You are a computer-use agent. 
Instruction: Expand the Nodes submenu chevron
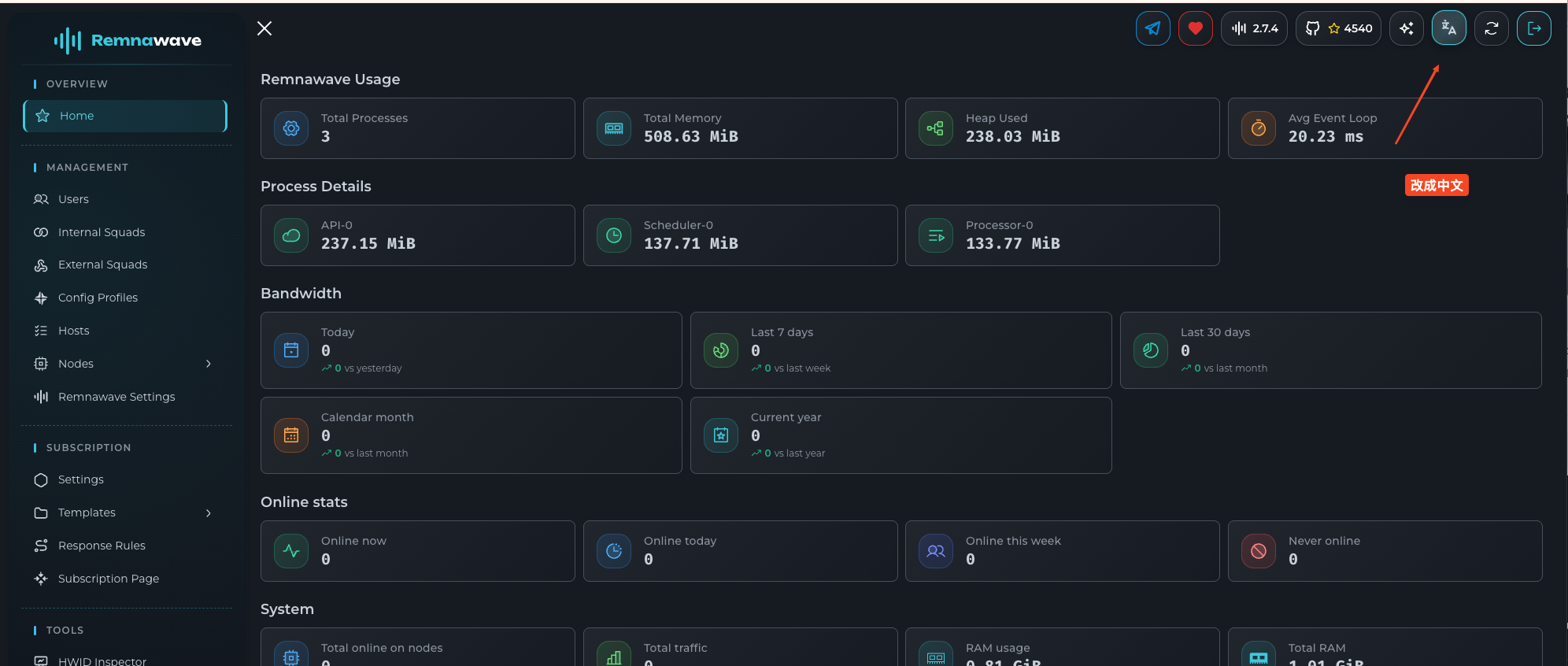[x=209, y=364]
